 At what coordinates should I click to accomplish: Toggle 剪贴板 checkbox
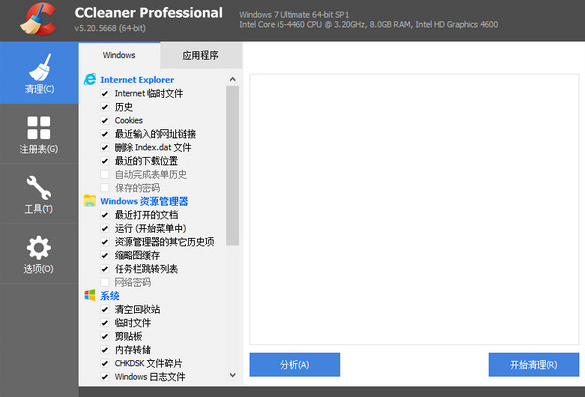click(105, 336)
